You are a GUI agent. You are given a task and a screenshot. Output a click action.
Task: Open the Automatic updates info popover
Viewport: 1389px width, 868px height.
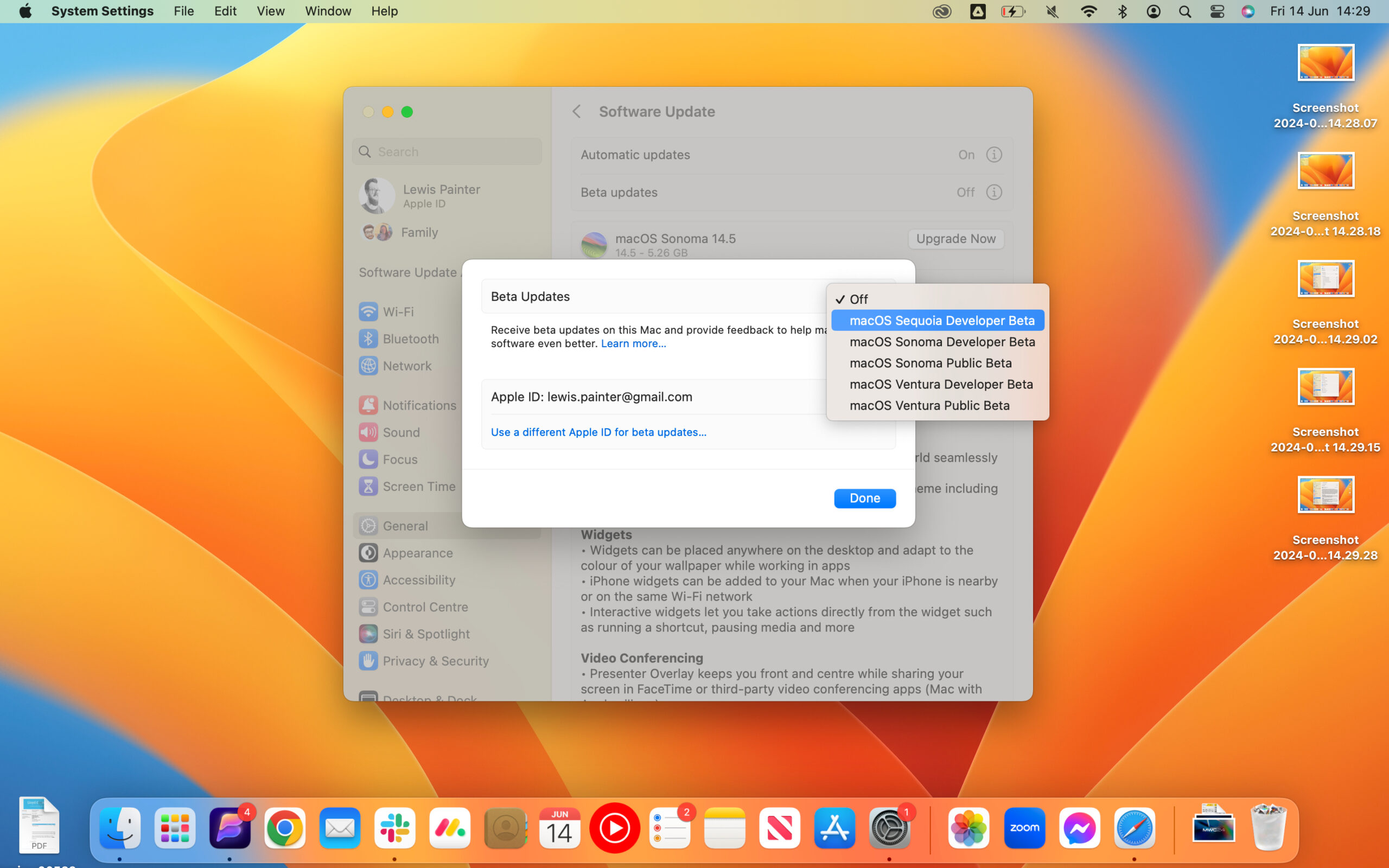993,155
